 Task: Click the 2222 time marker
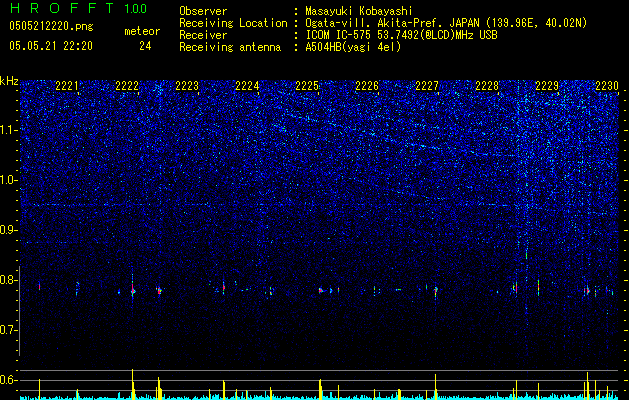coord(127,86)
